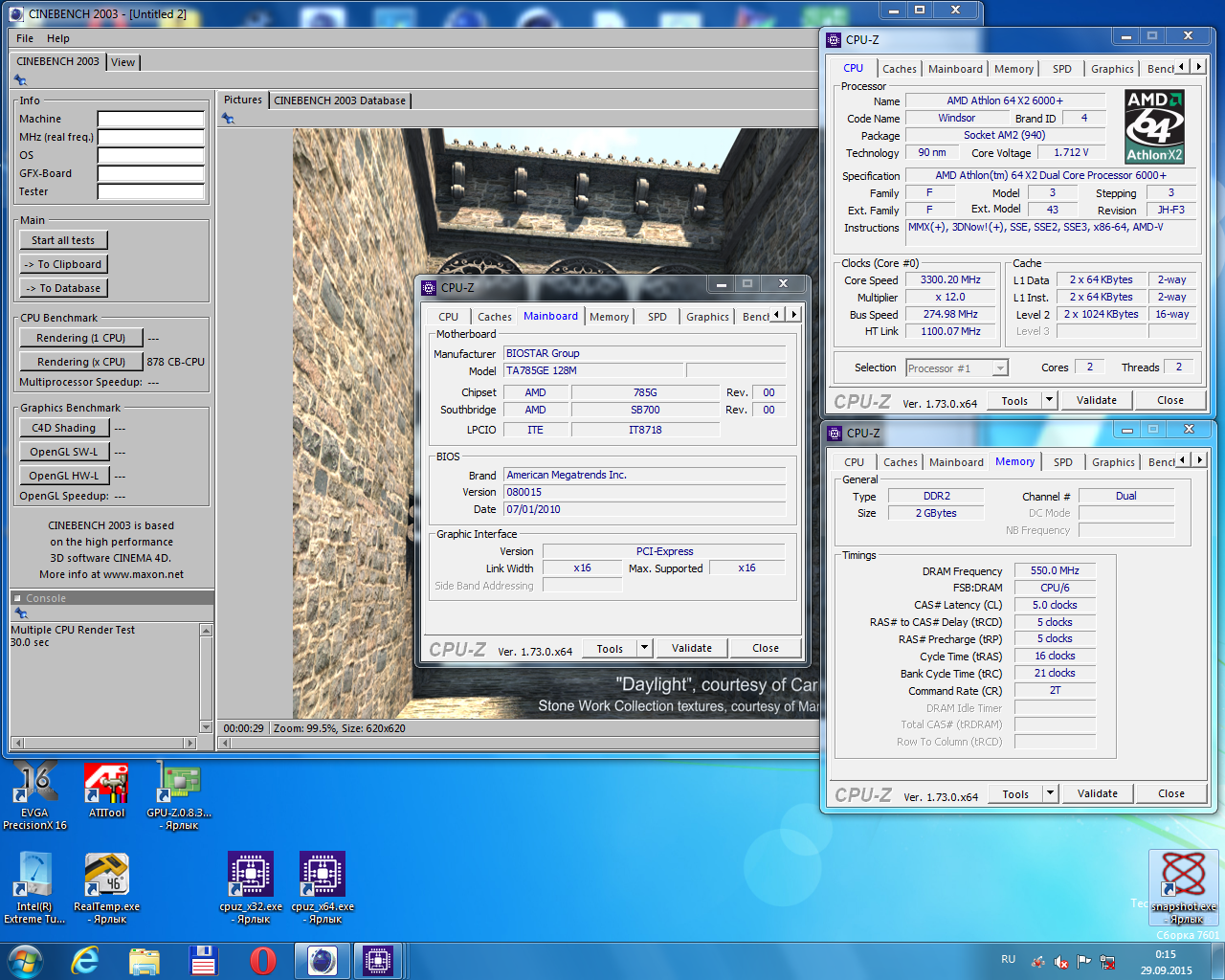Launch Internet Explorer from the taskbar
Screen dimensions: 1225x980
coord(85,961)
